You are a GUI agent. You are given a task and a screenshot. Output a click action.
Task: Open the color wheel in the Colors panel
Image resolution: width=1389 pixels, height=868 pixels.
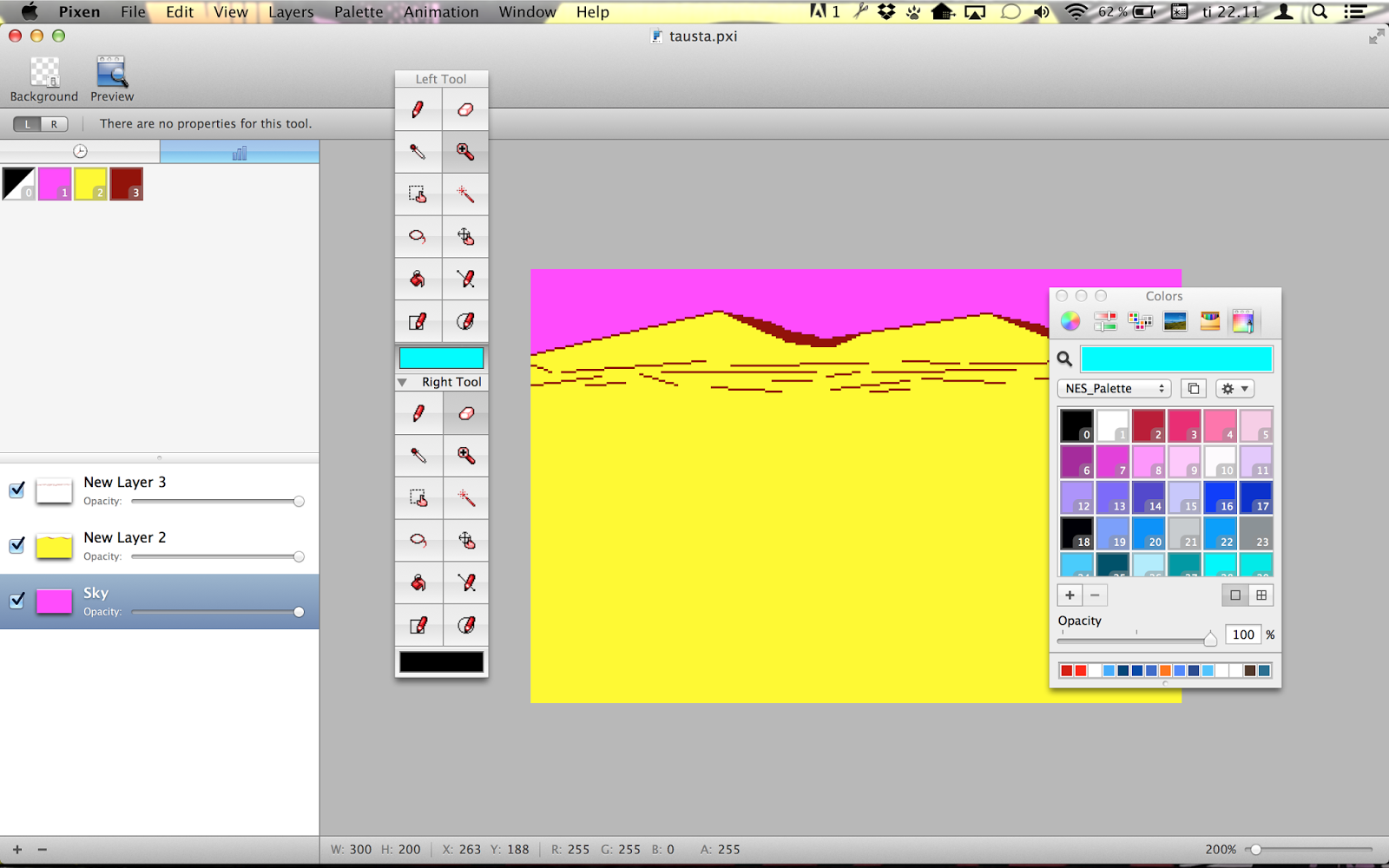tap(1070, 321)
